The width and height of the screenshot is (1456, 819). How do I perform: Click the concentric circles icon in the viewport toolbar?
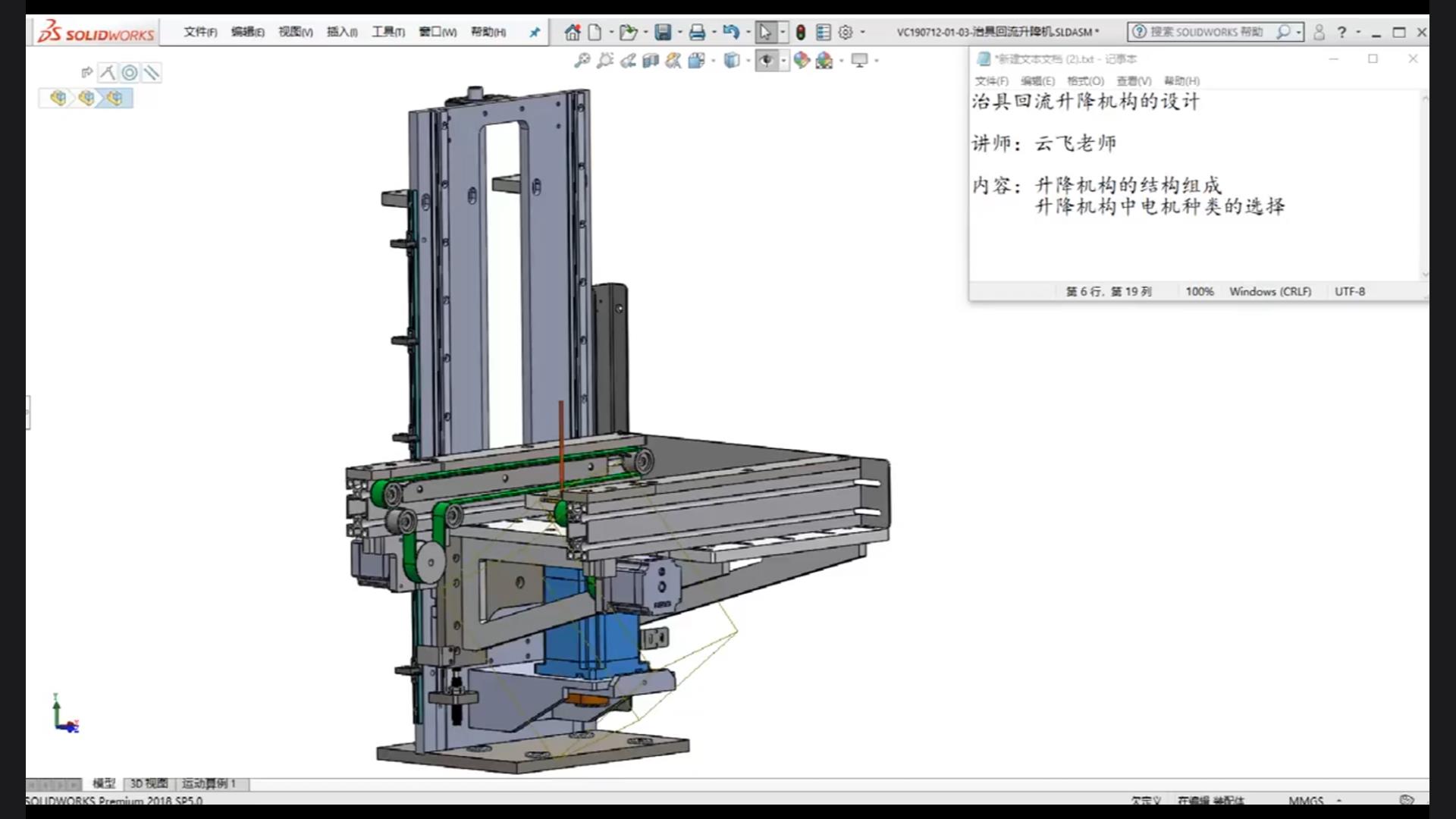click(x=130, y=73)
